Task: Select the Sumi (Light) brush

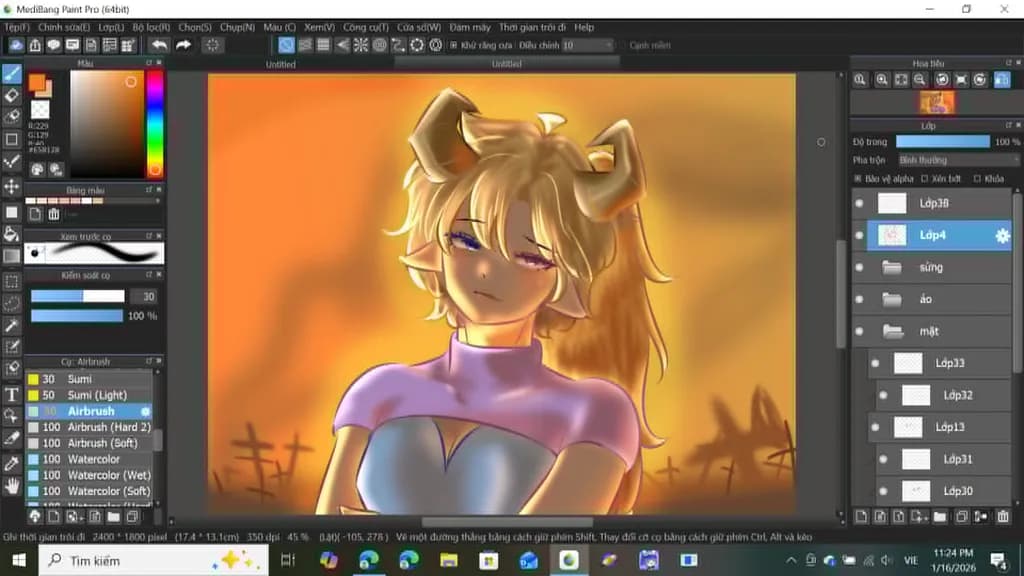Action: (89, 395)
